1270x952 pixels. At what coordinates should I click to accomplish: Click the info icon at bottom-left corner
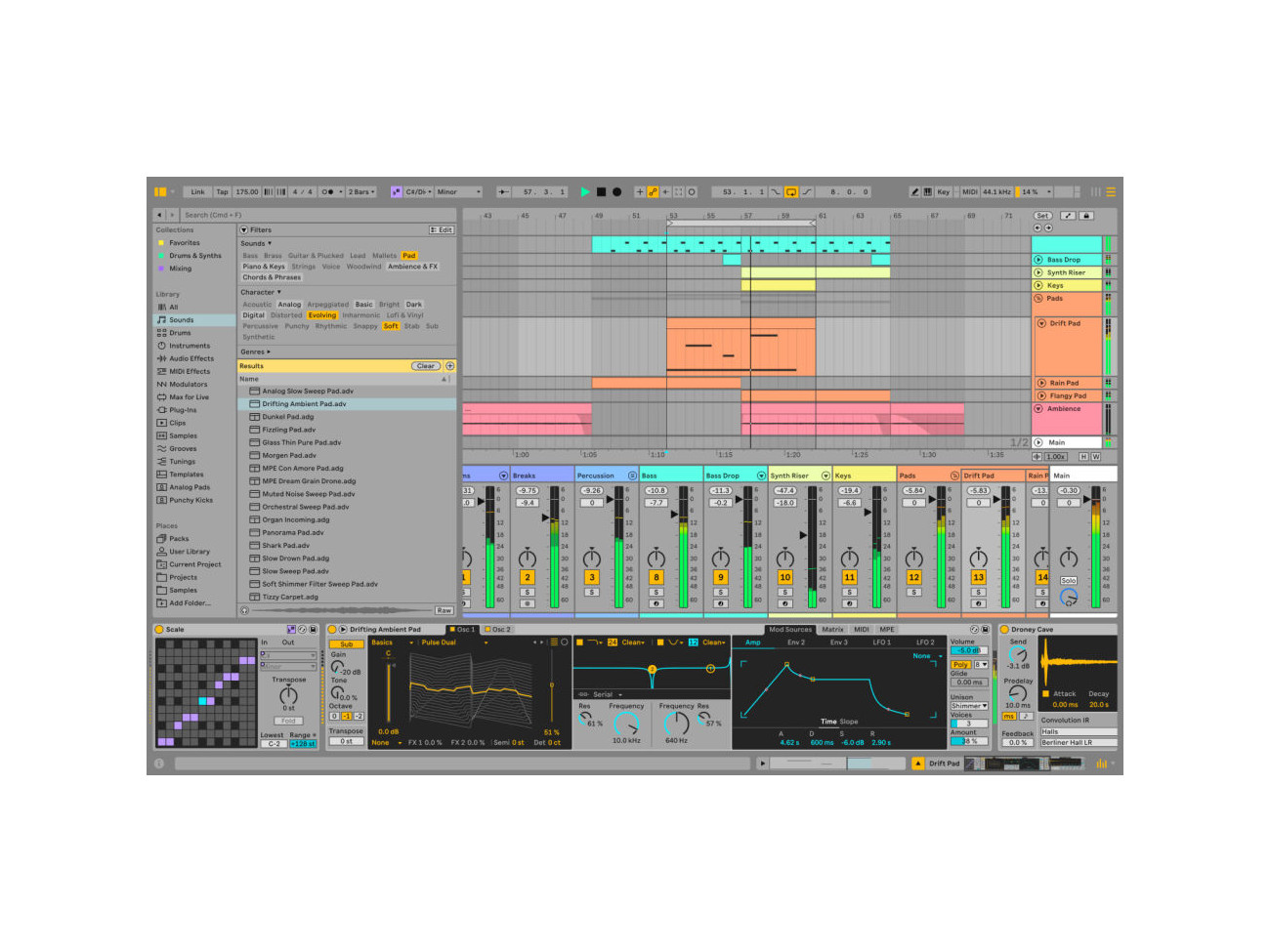tap(159, 764)
